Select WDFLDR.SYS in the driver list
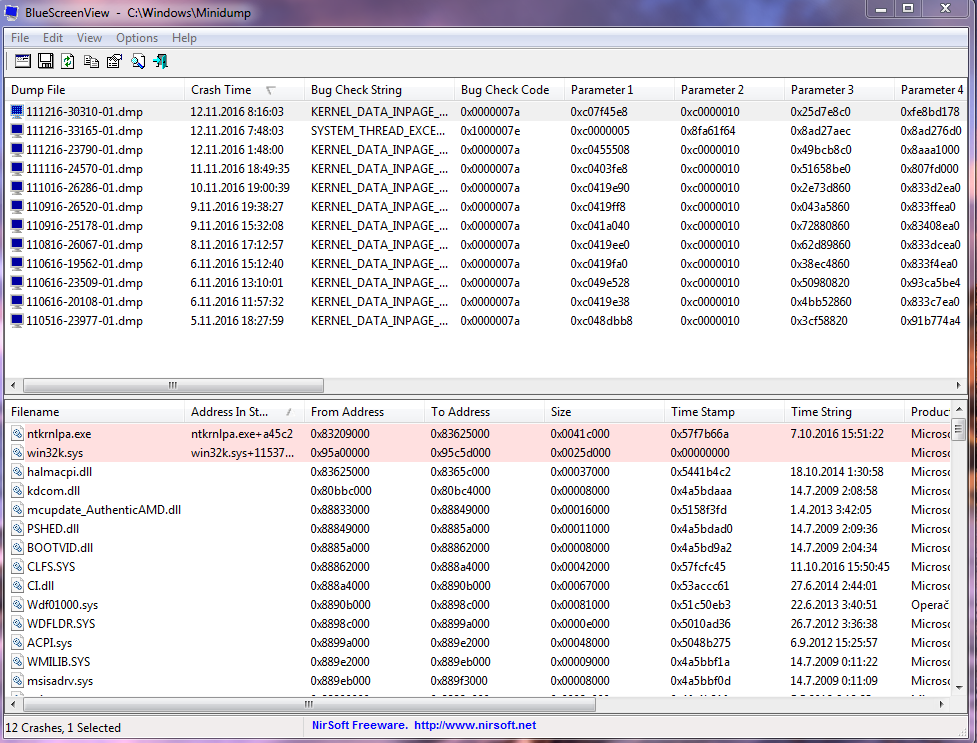This screenshot has width=977, height=743. tap(61, 624)
